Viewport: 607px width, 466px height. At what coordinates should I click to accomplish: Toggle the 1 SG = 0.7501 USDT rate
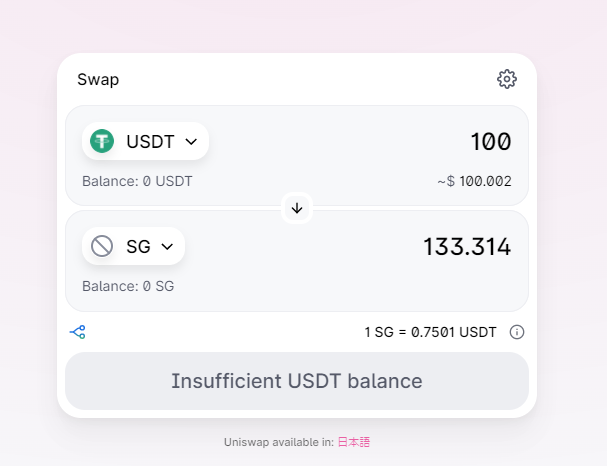coord(430,332)
